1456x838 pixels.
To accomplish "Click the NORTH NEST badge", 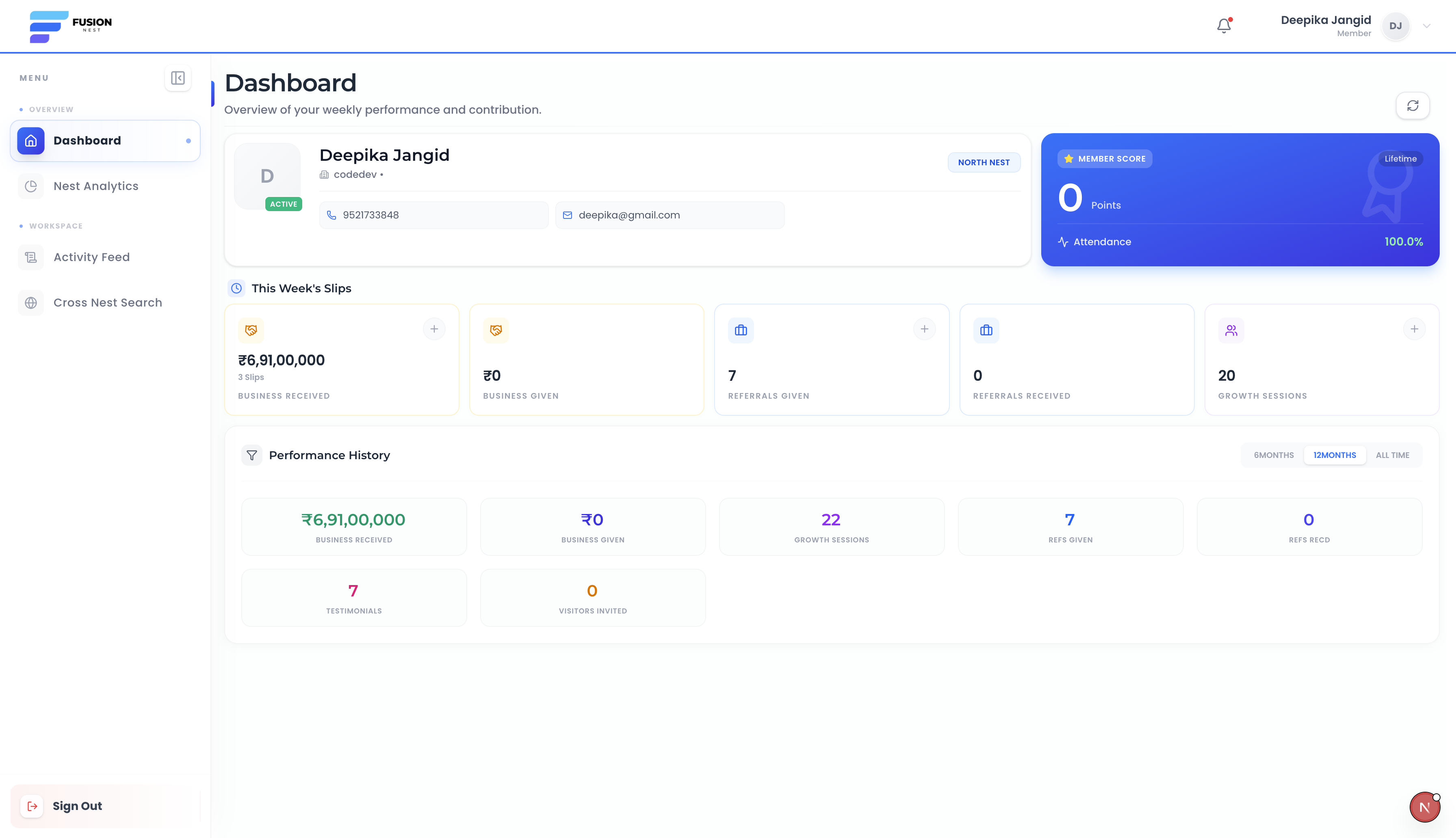I will [984, 162].
